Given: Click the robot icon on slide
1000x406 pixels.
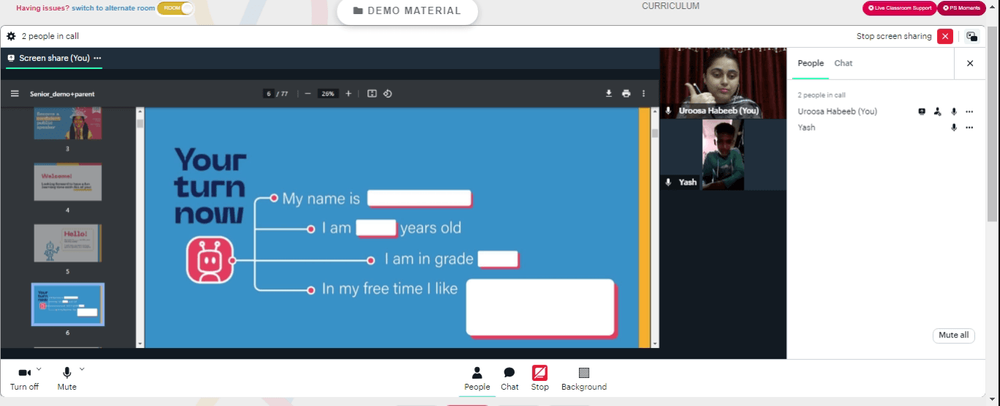Looking at the screenshot, I should click(209, 260).
